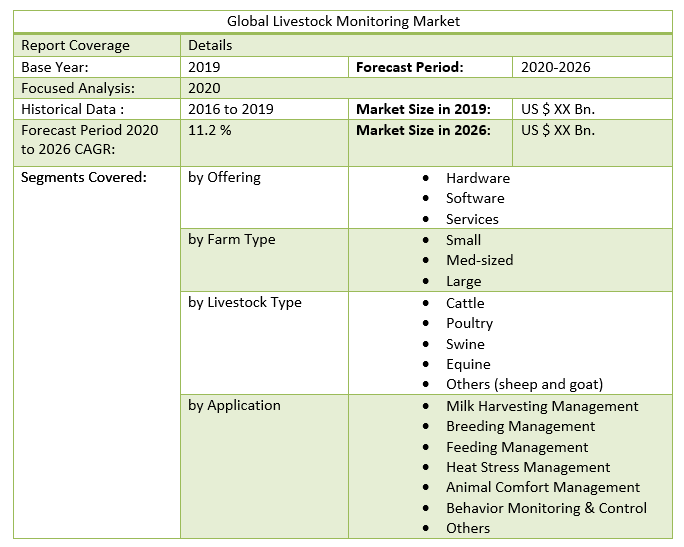
Task: Click the Market Size in 2026 label
Action: (423, 130)
